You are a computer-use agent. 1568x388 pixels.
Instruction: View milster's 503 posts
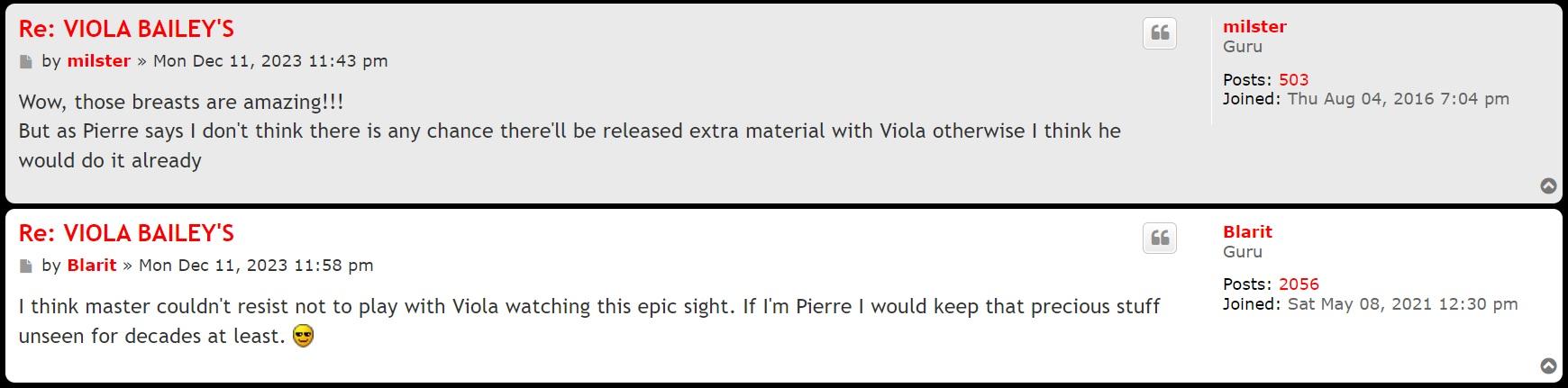point(1293,79)
